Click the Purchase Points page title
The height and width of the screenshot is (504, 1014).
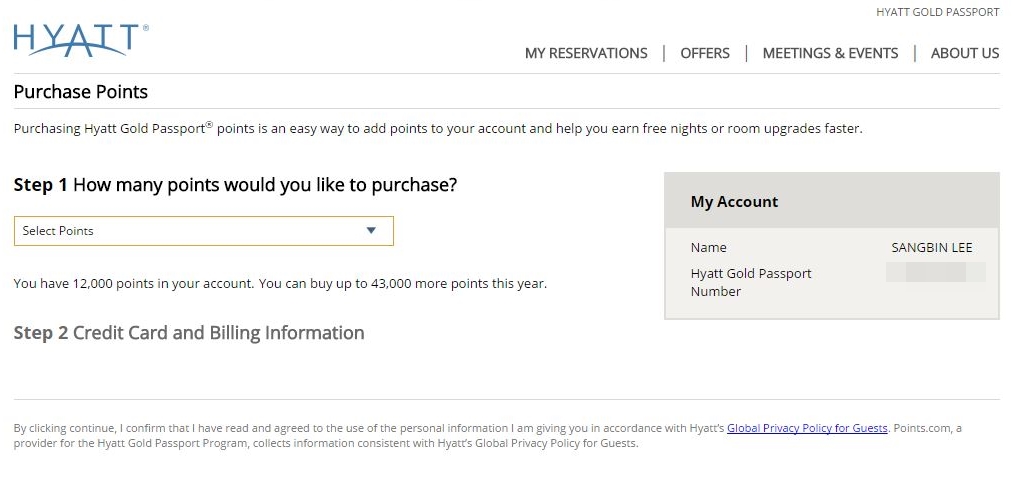click(x=81, y=92)
